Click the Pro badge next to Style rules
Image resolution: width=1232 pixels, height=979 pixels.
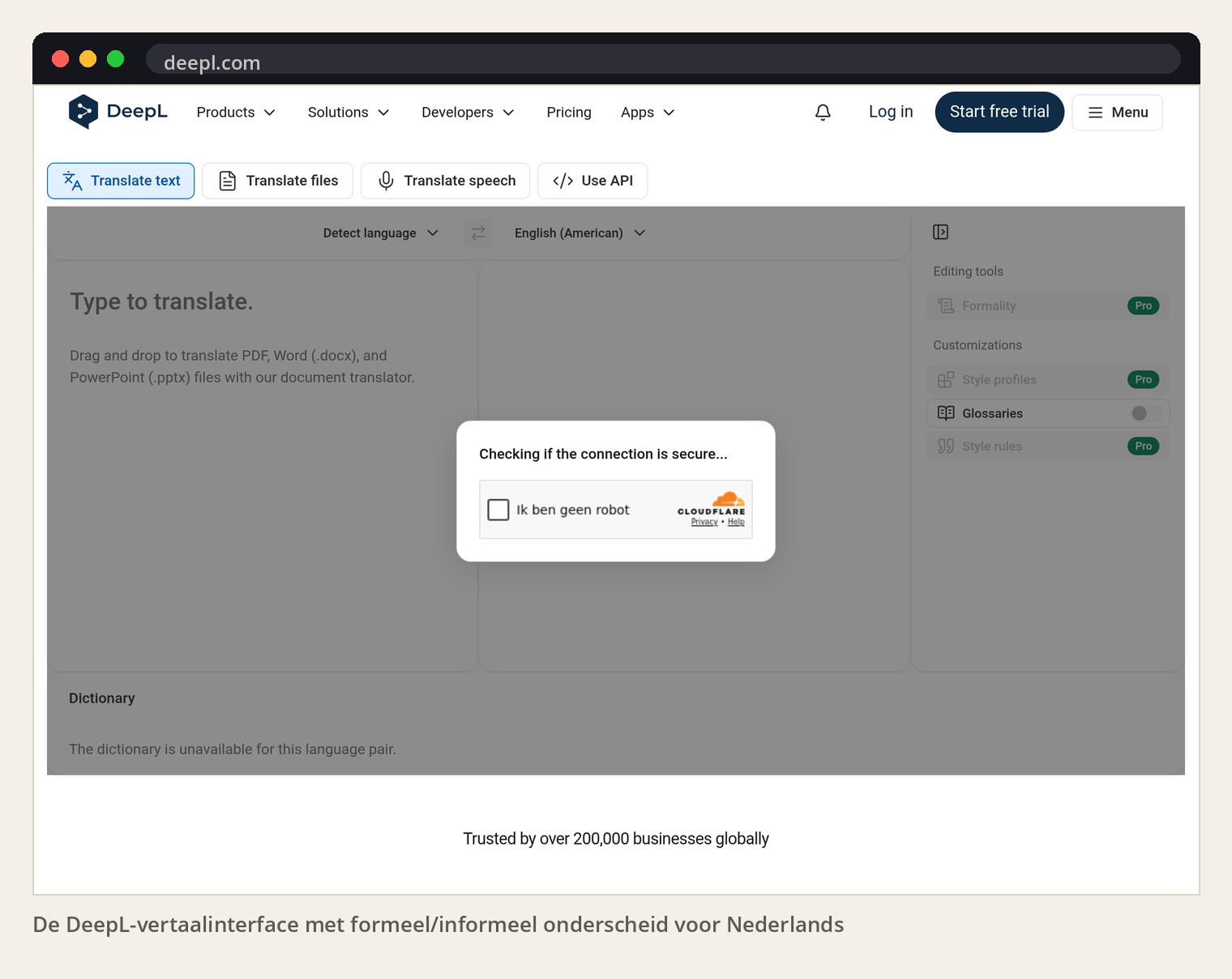click(x=1143, y=446)
